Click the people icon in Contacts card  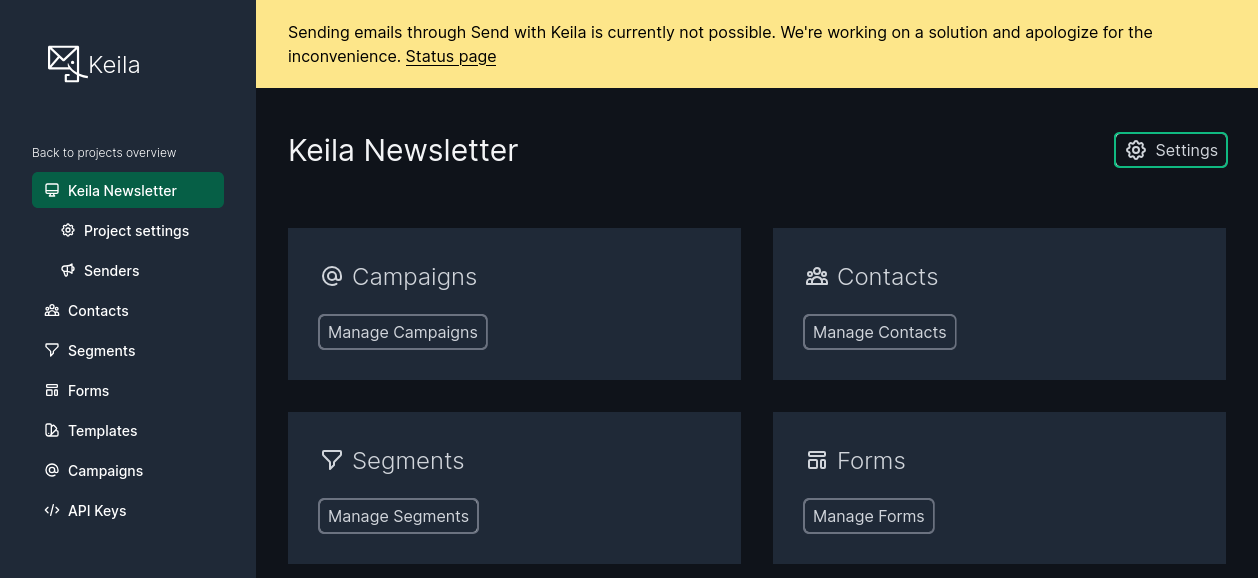(x=817, y=276)
